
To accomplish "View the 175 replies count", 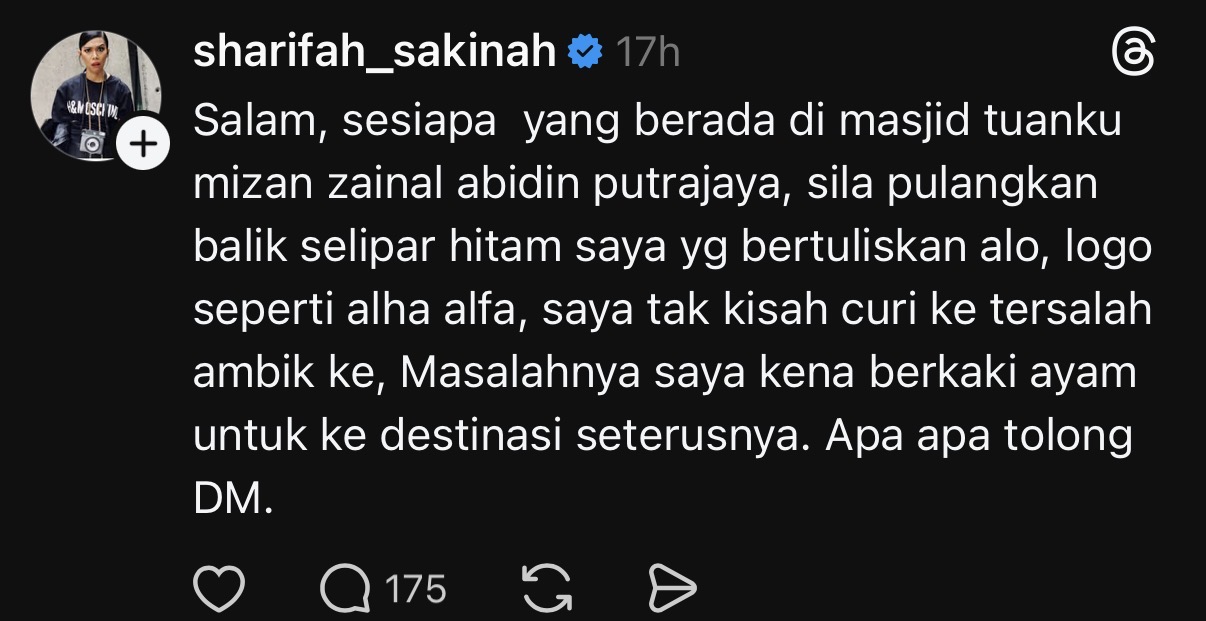I will tap(415, 589).
